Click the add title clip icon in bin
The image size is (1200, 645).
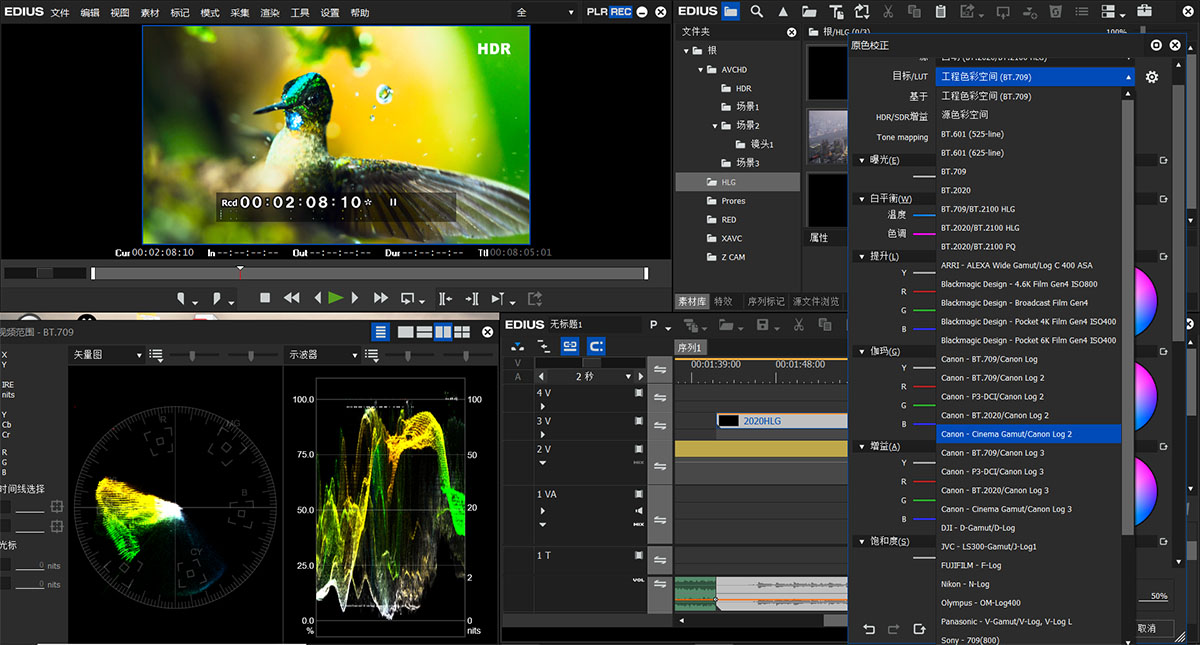click(x=835, y=11)
